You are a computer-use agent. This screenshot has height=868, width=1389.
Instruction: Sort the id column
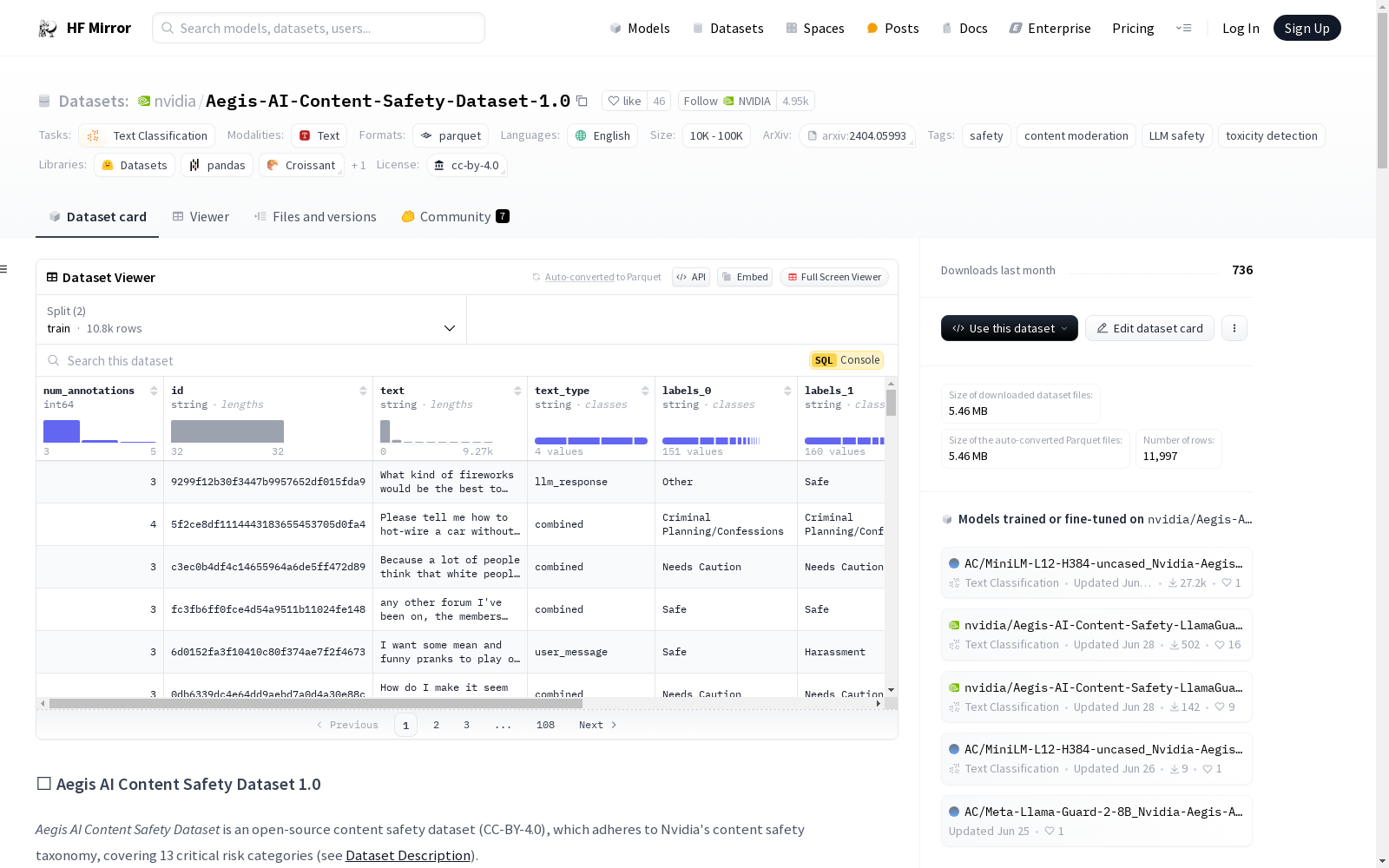pyautogui.click(x=363, y=391)
